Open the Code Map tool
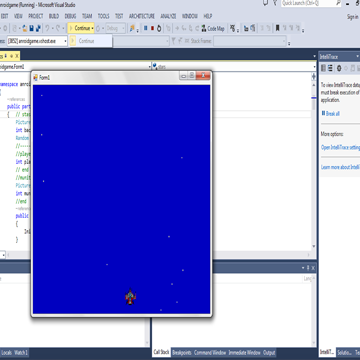This screenshot has height=360, width=360. pos(213,29)
